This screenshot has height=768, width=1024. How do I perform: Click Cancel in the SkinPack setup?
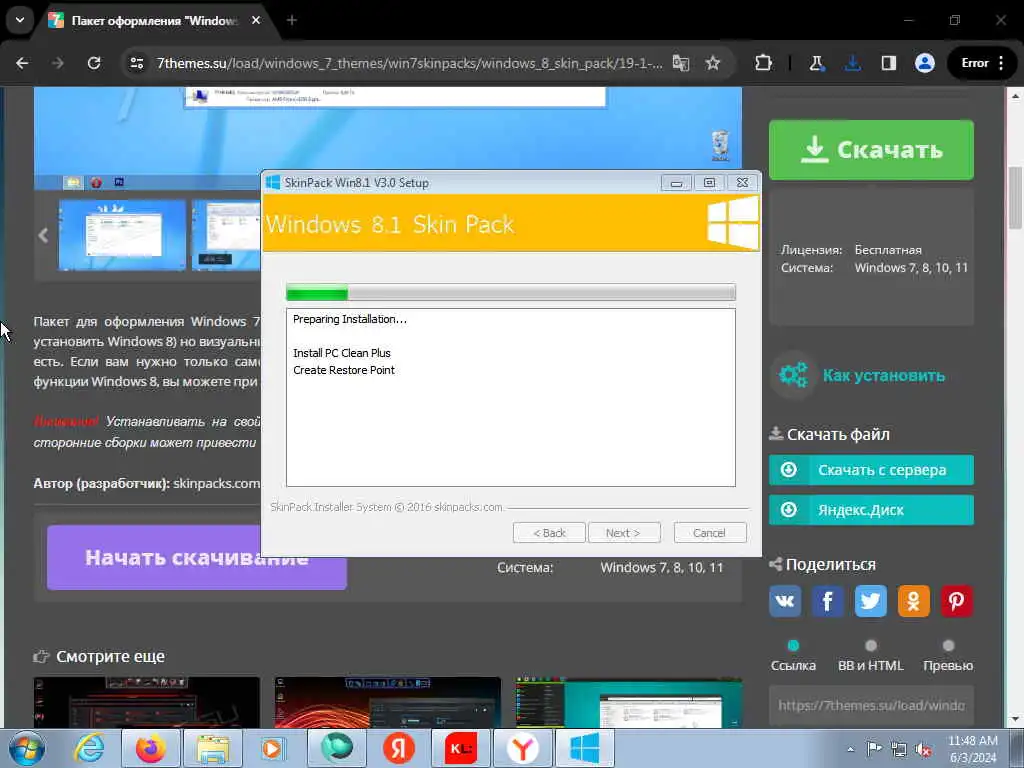point(710,533)
